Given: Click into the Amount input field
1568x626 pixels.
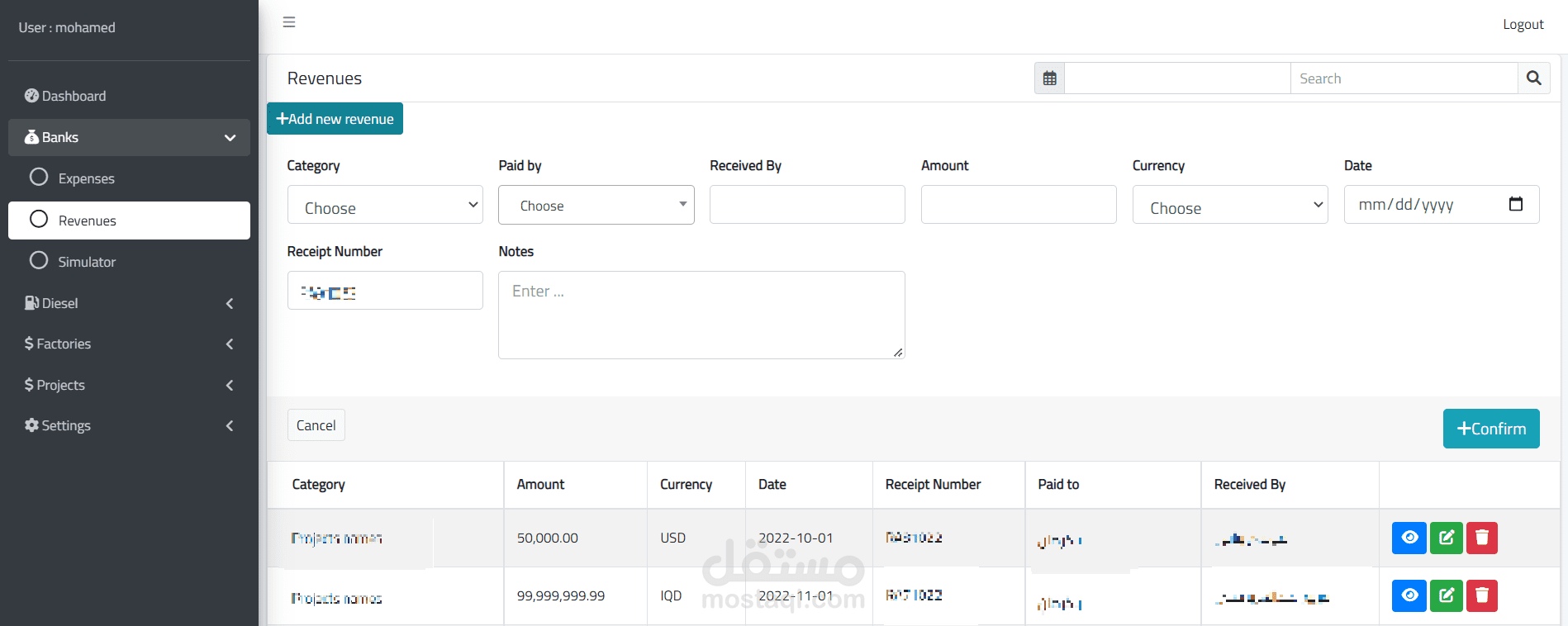Looking at the screenshot, I should tap(1018, 205).
